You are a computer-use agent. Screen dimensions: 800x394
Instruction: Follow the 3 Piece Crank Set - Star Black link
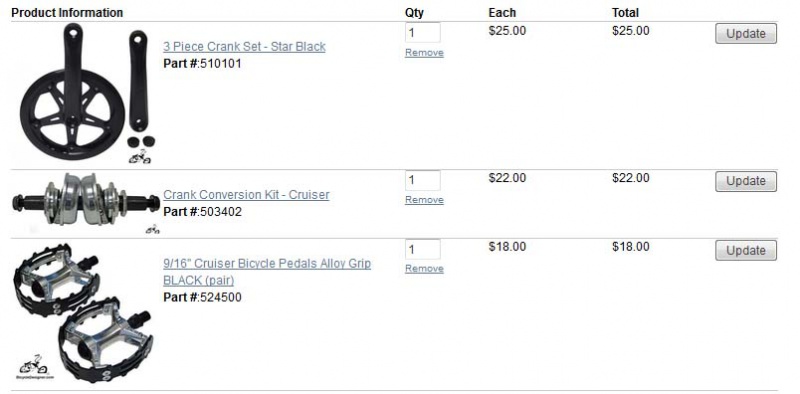click(244, 46)
